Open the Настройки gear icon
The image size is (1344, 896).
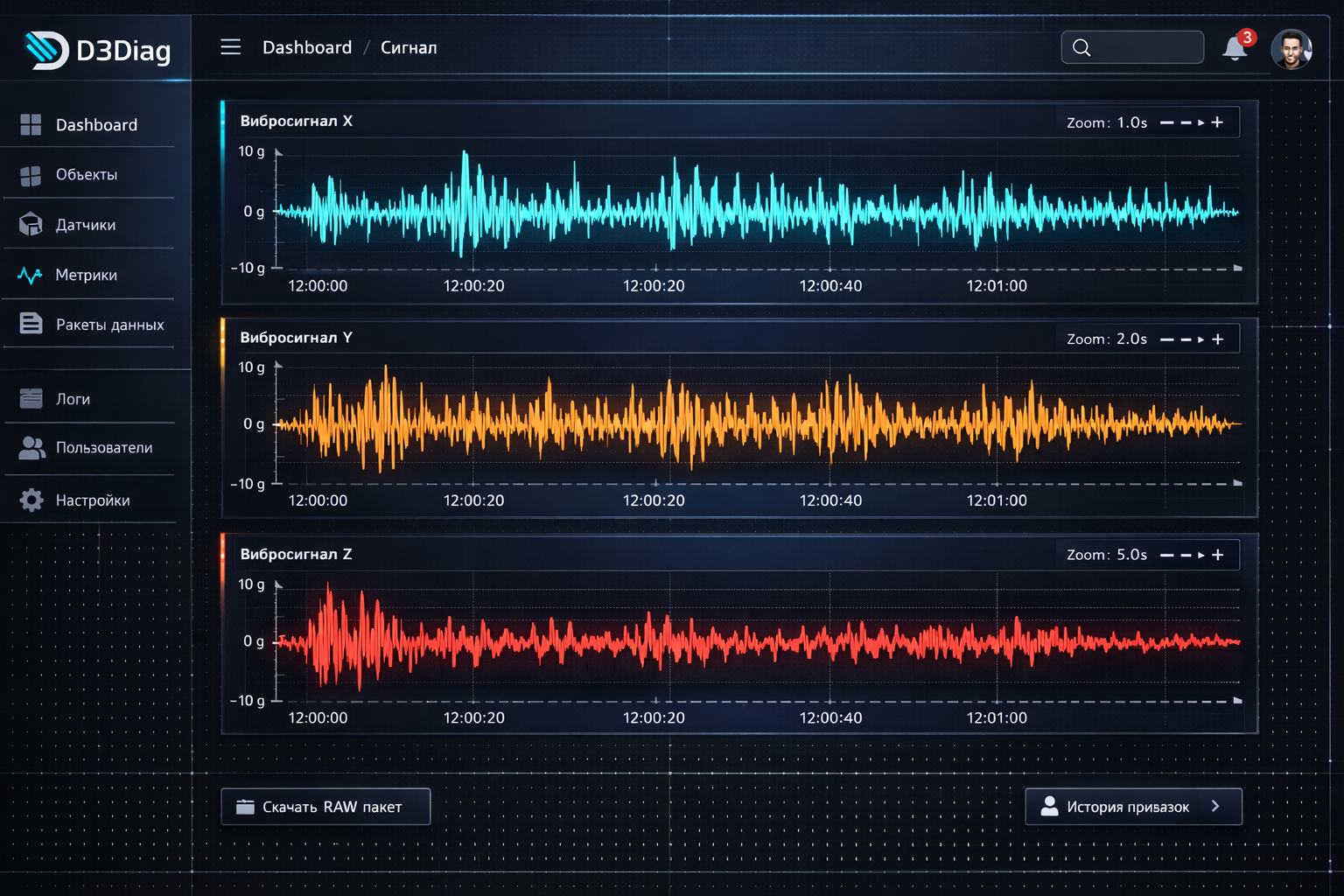(31, 500)
